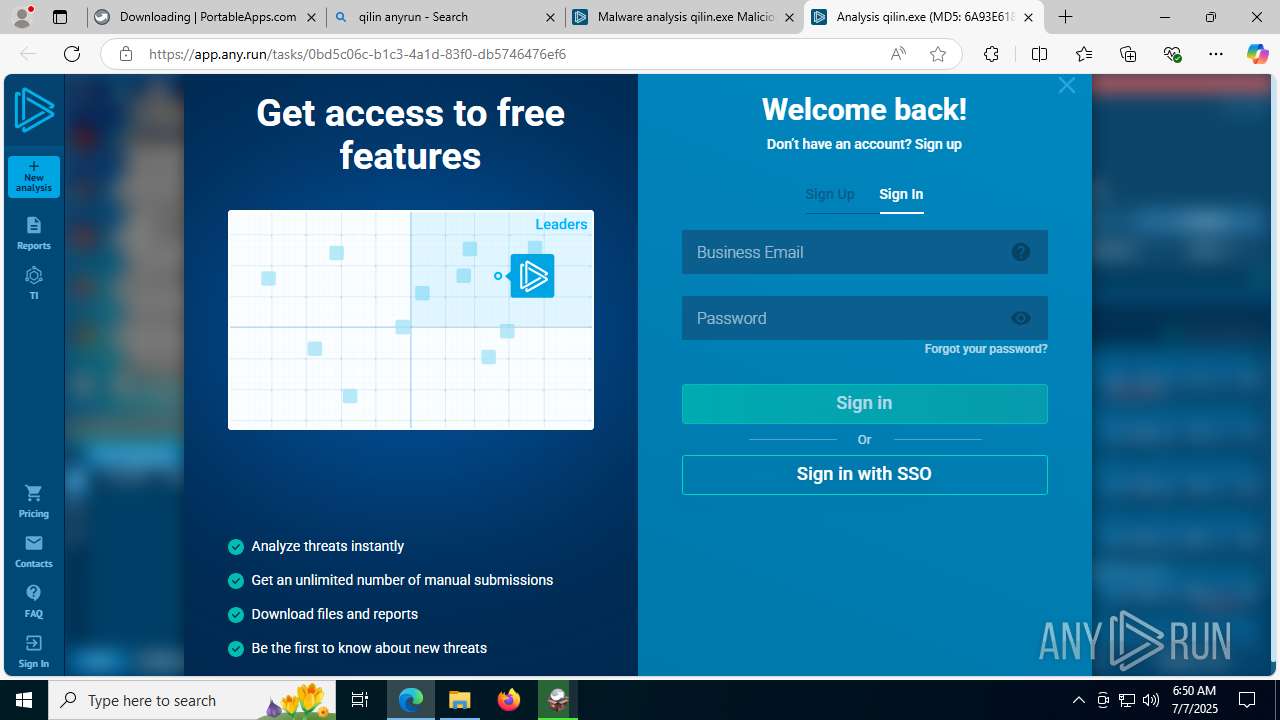
Task: Switch to qilin anyrun Search tab
Action: tap(445, 17)
